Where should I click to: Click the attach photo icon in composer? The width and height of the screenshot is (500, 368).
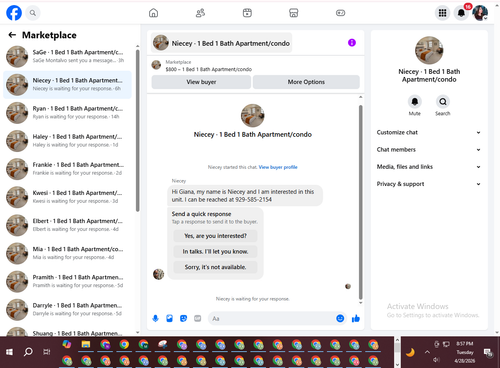pyautogui.click(x=169, y=318)
